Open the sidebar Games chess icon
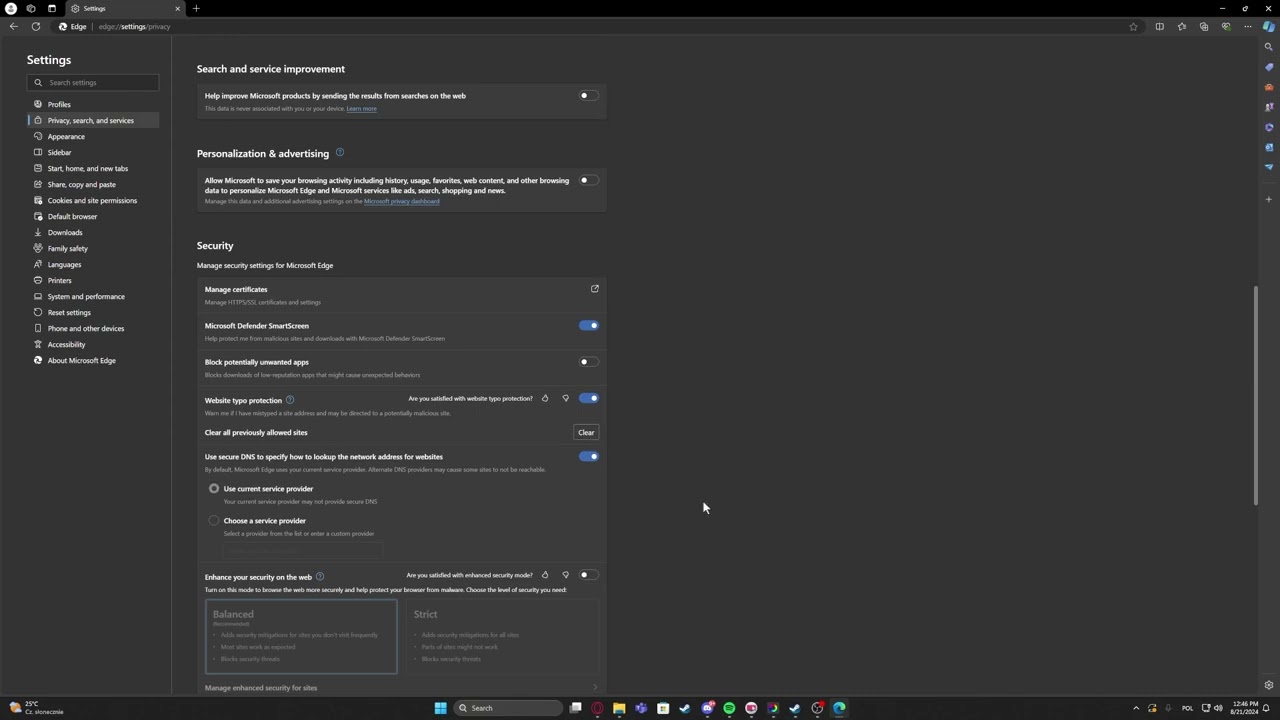 coord(1269,107)
